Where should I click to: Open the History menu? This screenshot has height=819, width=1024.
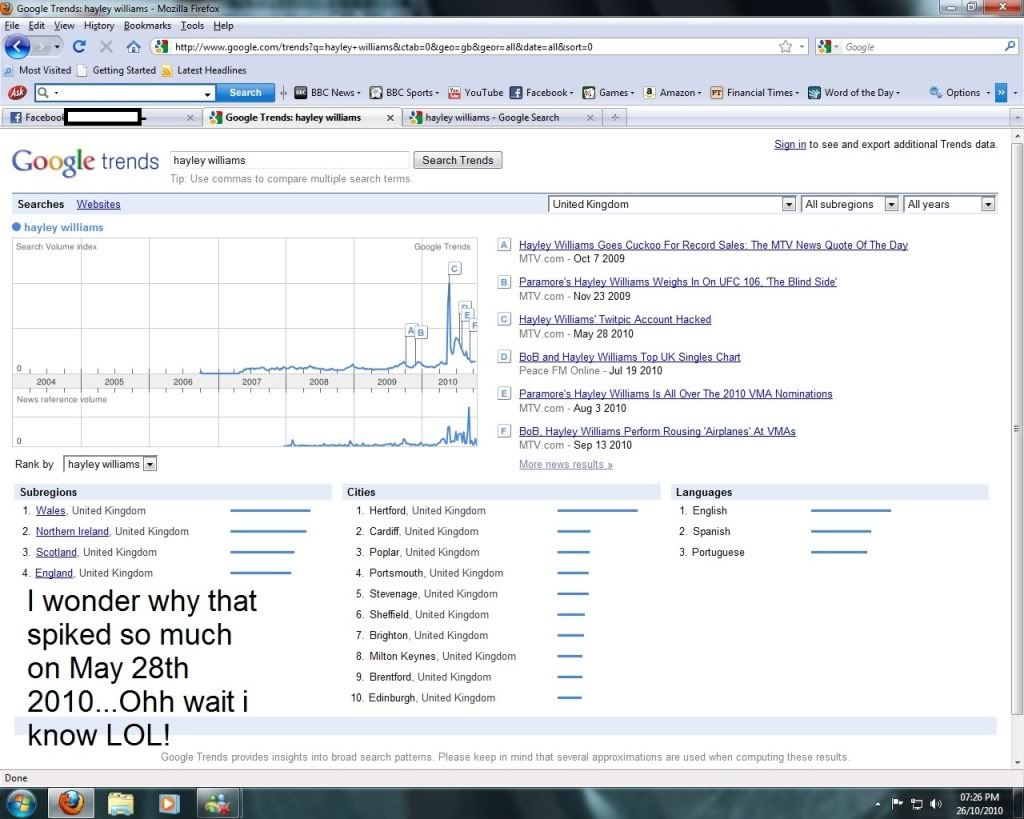point(98,25)
